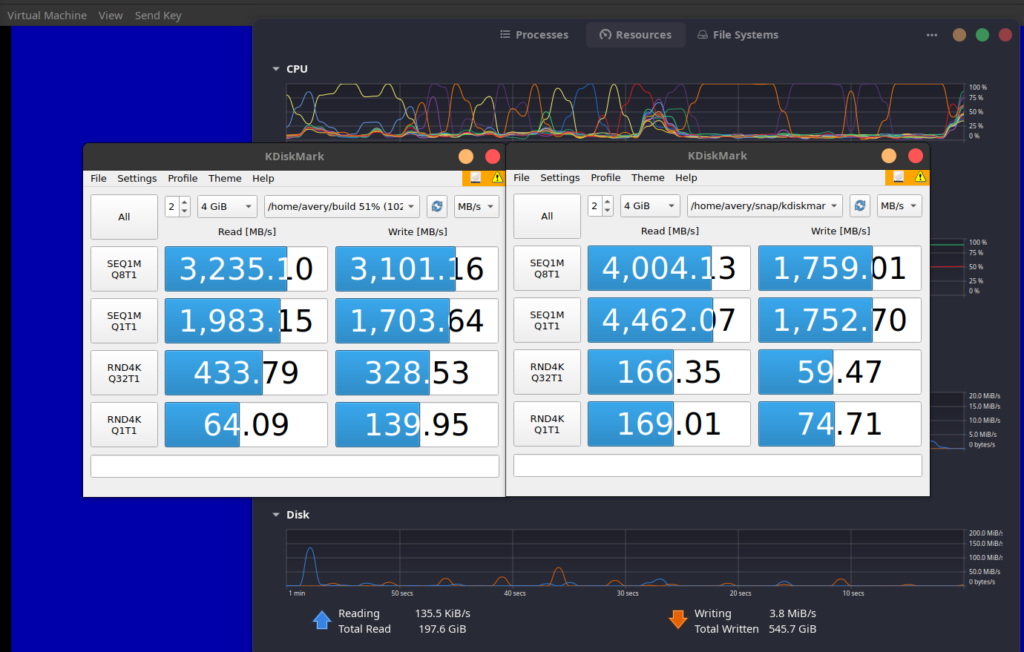This screenshot has width=1024, height=652.
Task: Click the drive icon in right KDiskMark menubar
Action: point(898,178)
